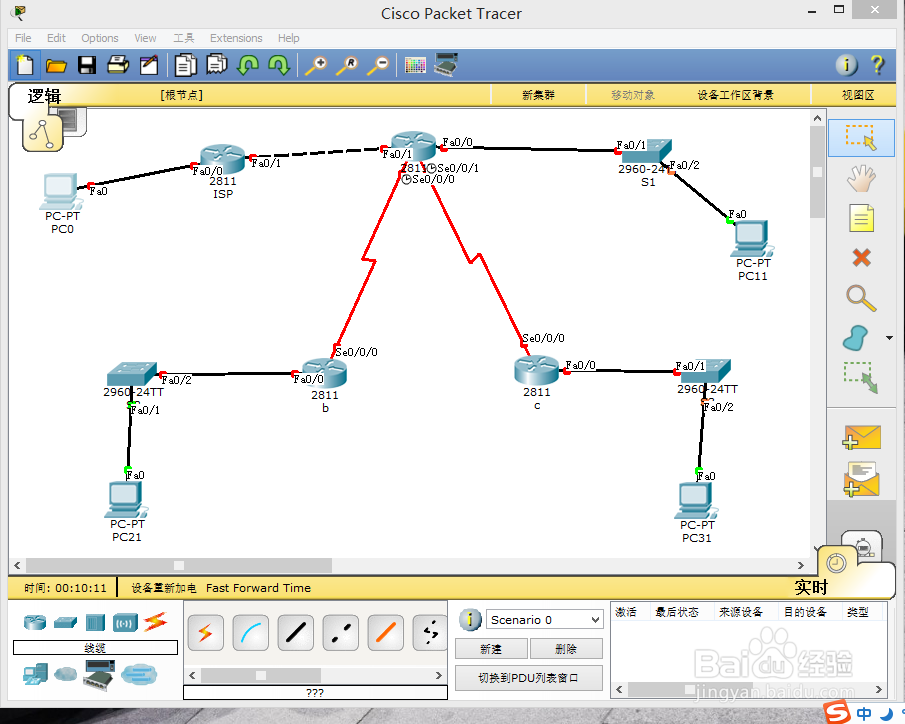The height and width of the screenshot is (724, 905).
Task: Add a complex PDU with the open envelope icon
Action: point(861,479)
